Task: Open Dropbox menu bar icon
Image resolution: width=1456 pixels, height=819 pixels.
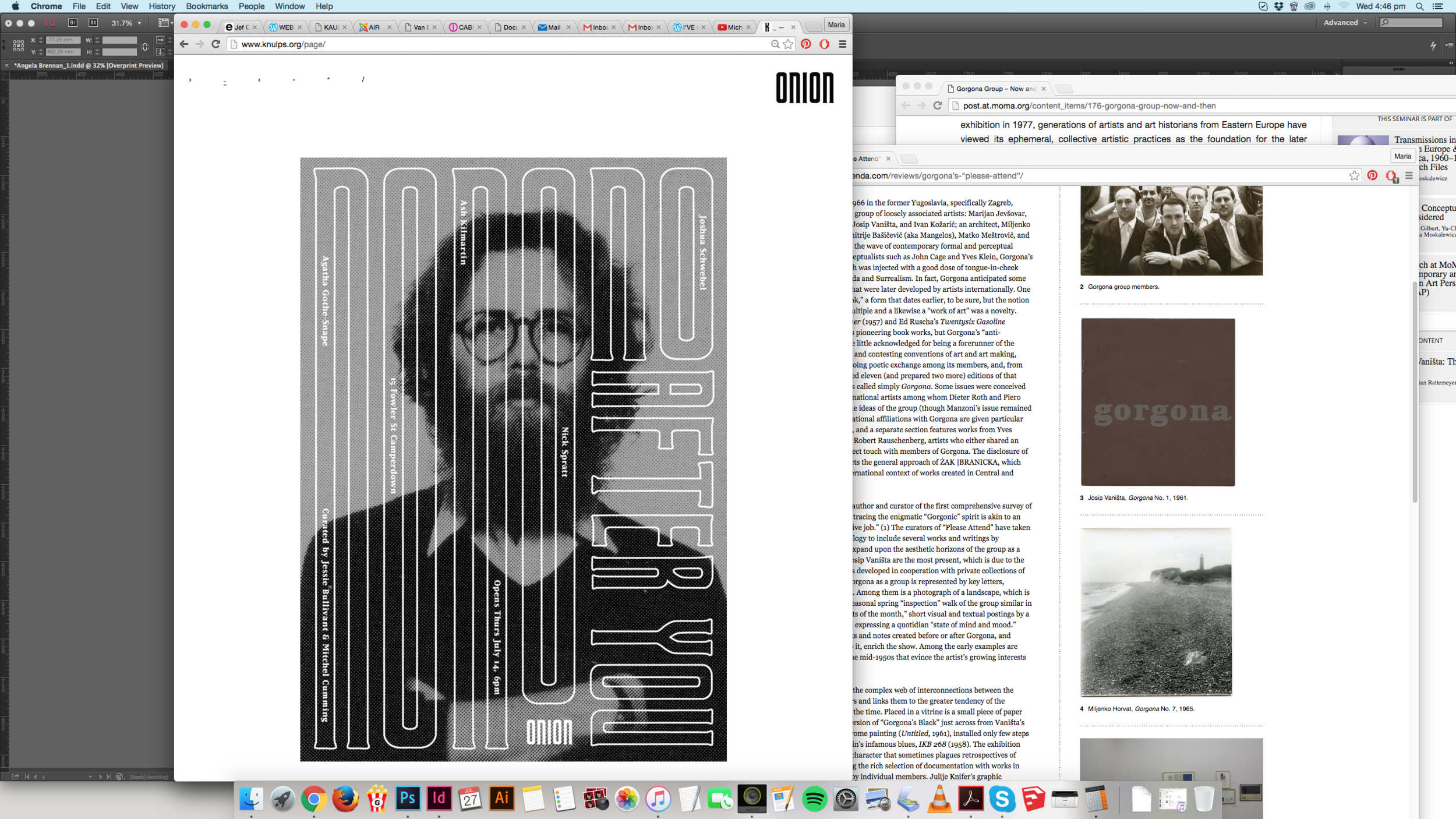Action: click(1278, 6)
